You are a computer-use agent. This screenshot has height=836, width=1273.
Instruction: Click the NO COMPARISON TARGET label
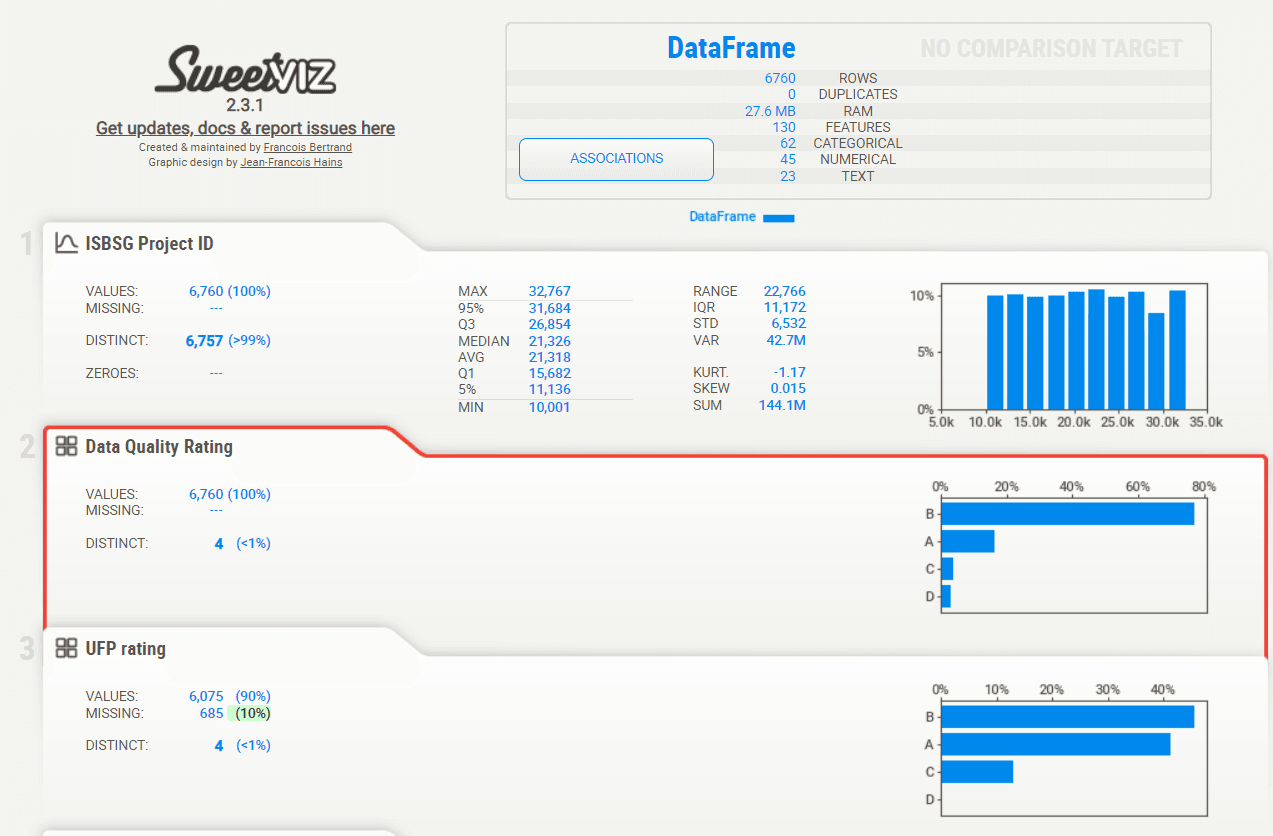pyautogui.click(x=1050, y=48)
